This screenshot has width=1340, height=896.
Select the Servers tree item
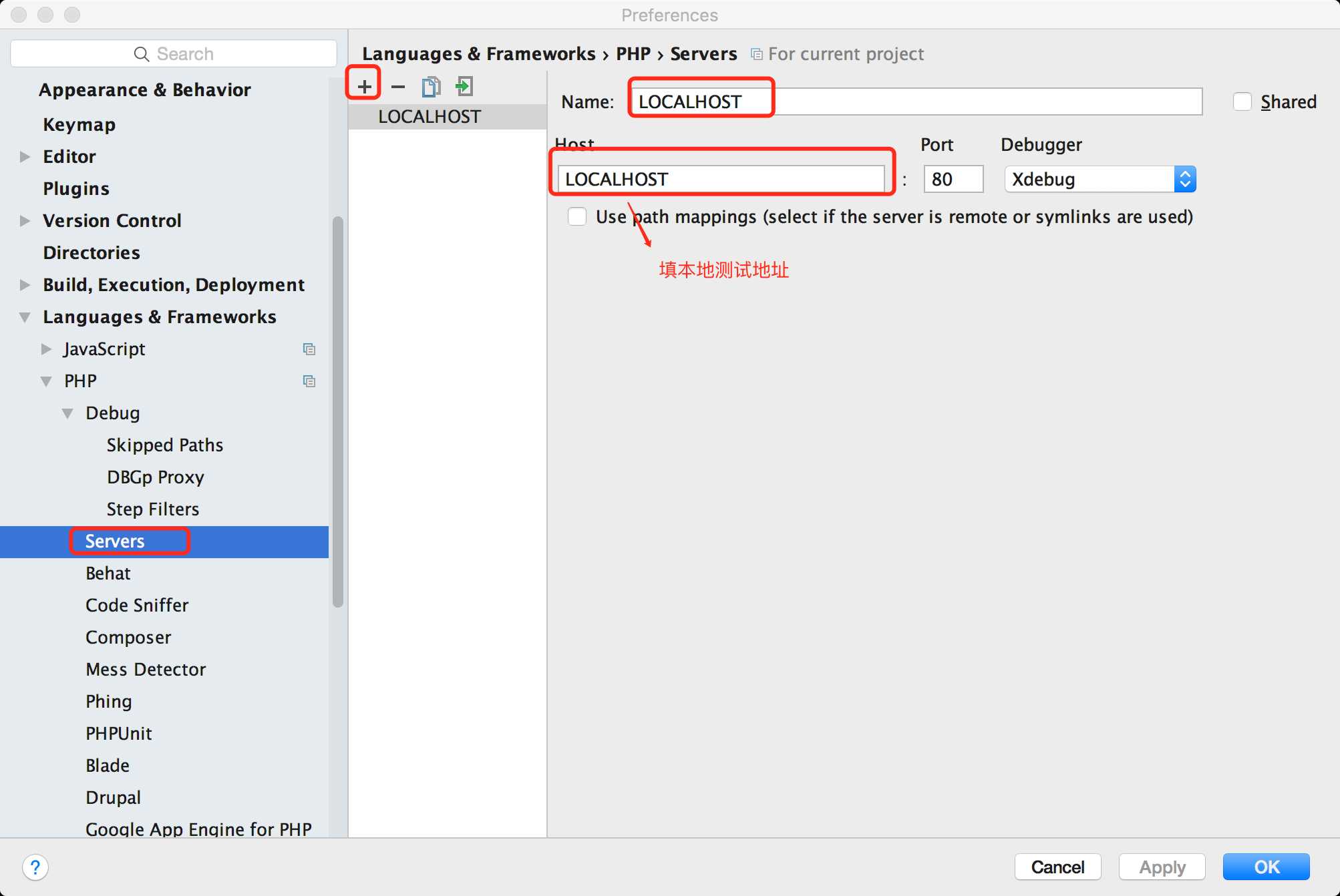[115, 540]
